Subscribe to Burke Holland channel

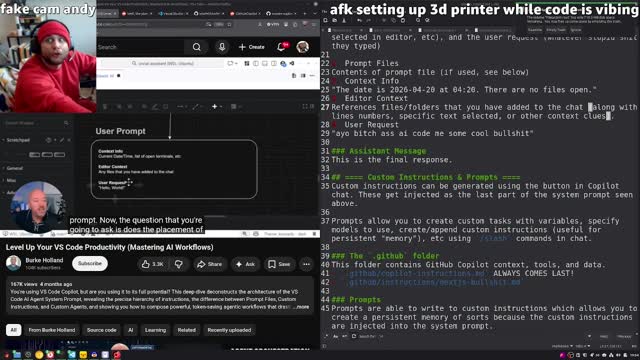pyautogui.click(x=90, y=264)
